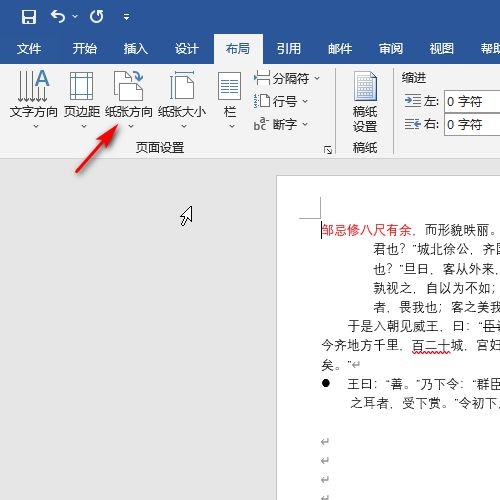Click the 页边距 margins icon

tap(81, 86)
